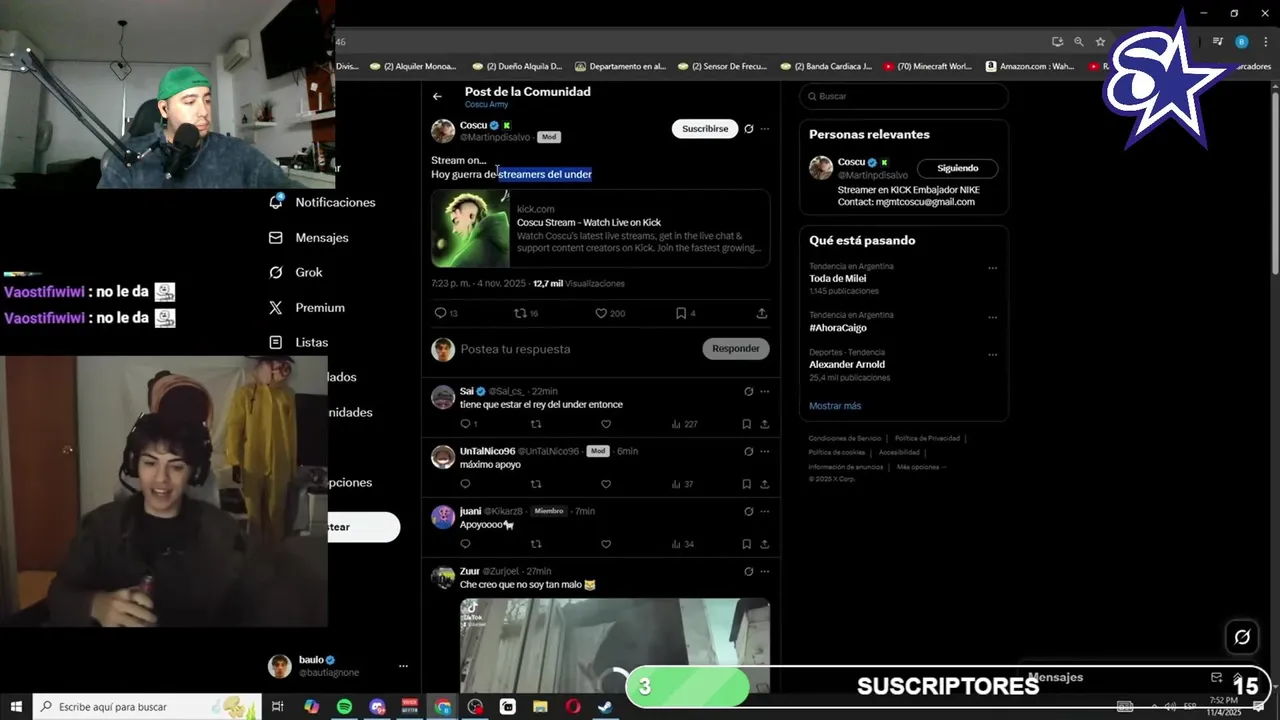The height and width of the screenshot is (720, 1280).
Task: Click the Buscar search field on X
Action: [904, 96]
